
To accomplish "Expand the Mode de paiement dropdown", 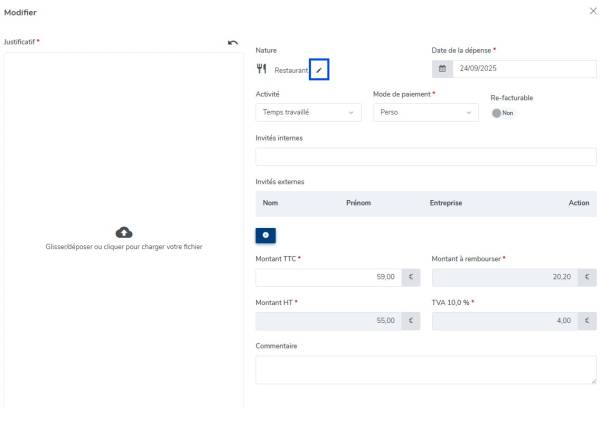I will [x=426, y=113].
